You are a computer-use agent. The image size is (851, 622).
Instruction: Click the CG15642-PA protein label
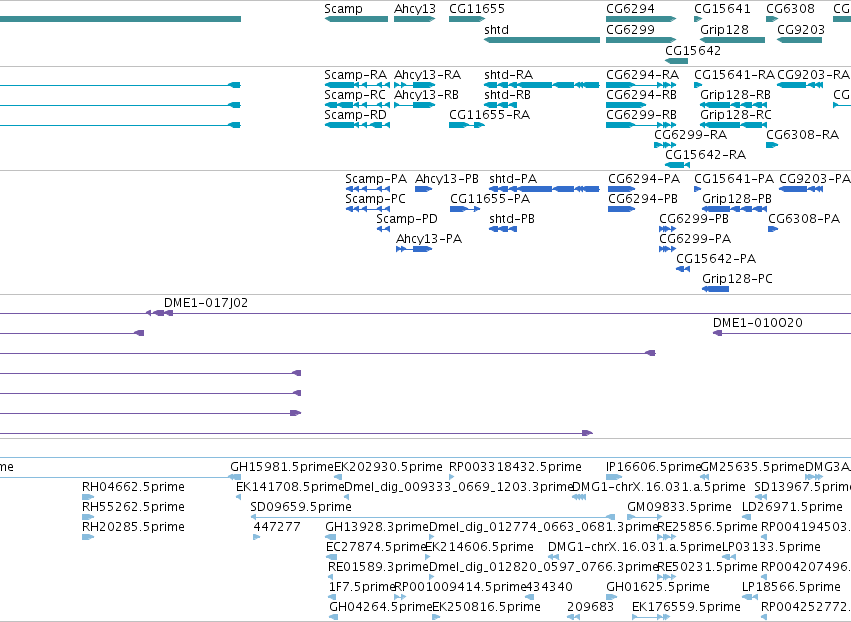coord(716,259)
